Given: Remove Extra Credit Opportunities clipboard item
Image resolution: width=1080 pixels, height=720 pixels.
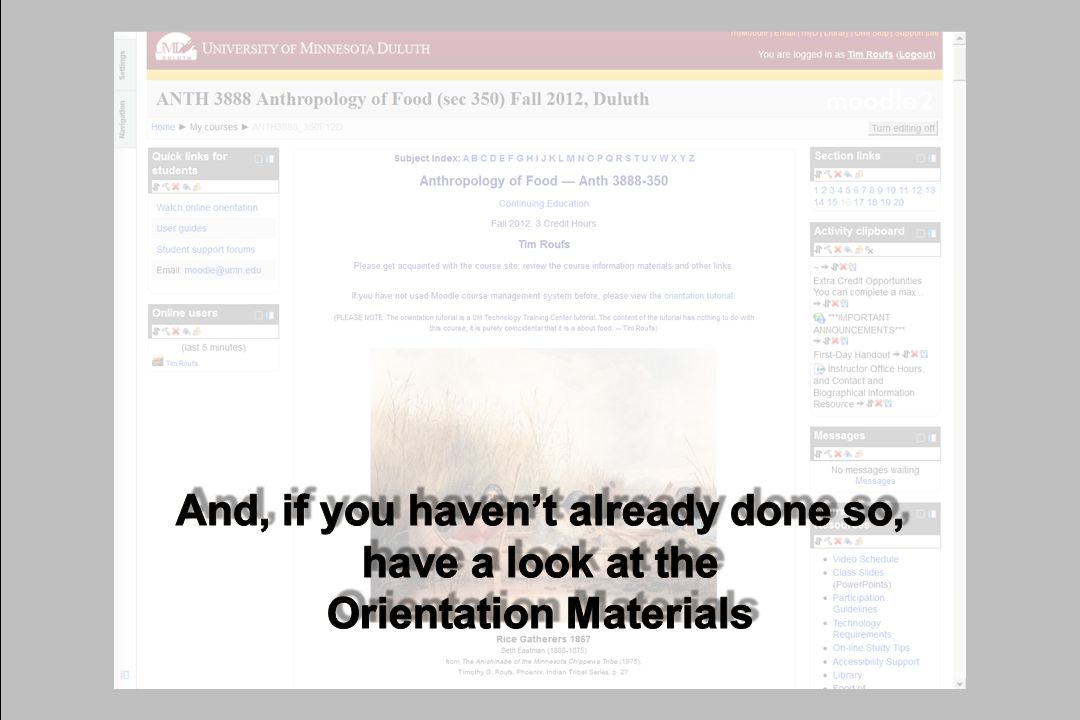Looking at the screenshot, I should pos(835,303).
